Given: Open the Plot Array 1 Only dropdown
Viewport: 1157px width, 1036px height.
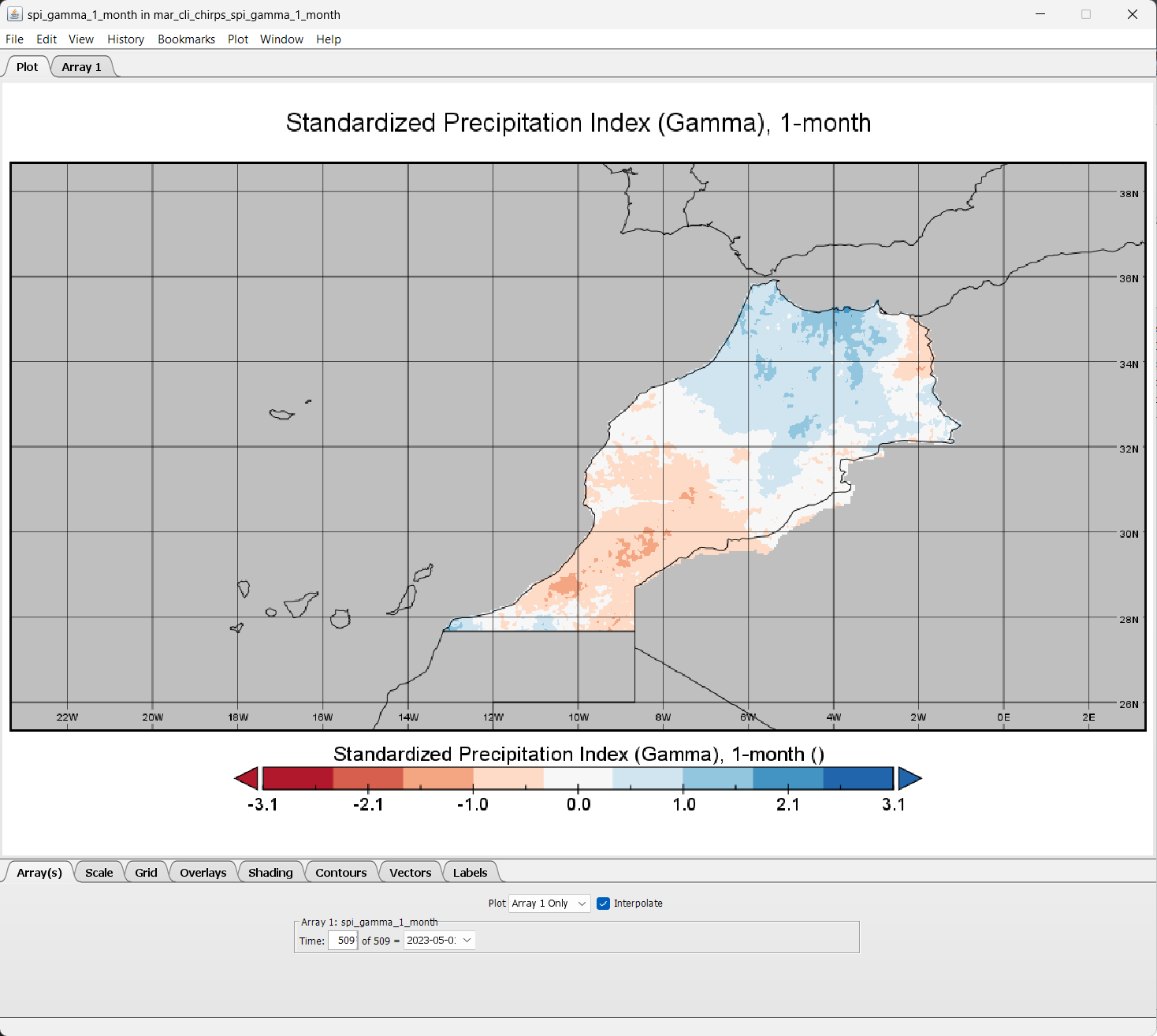Looking at the screenshot, I should 549,904.
